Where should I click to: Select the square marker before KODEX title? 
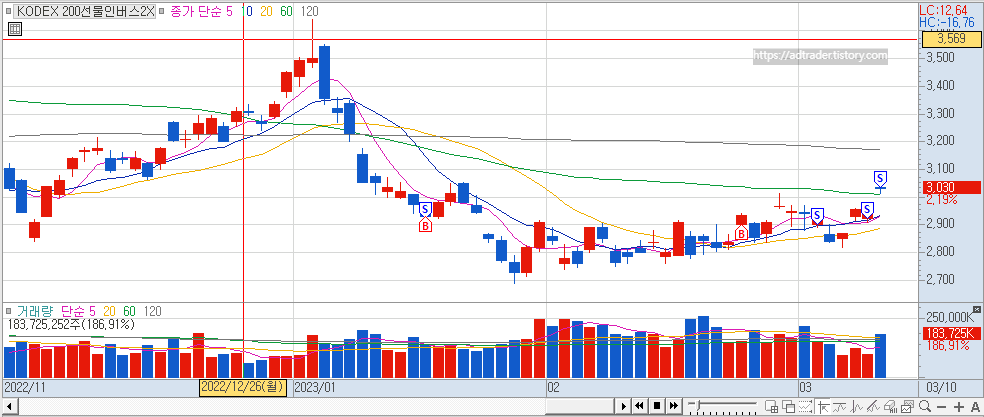[8, 11]
